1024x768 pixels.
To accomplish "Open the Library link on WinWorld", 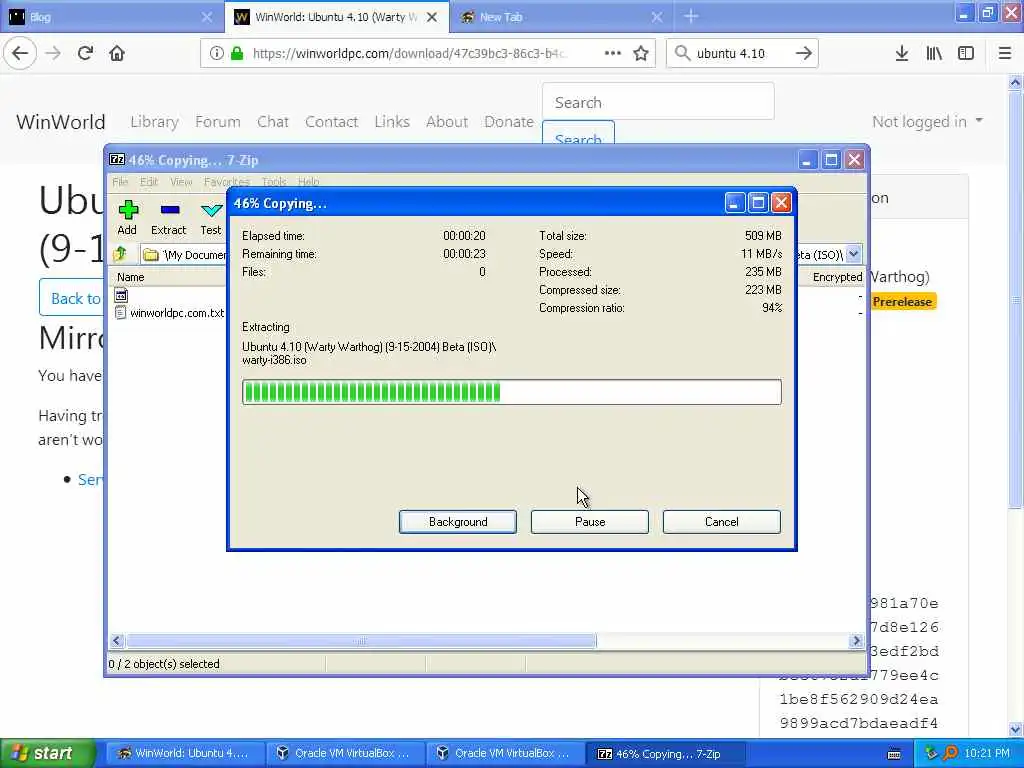I will point(154,122).
